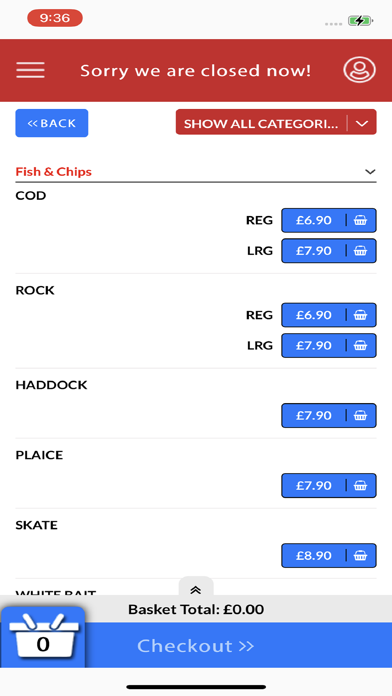Click the Back button
The height and width of the screenshot is (696, 392).
click(x=51, y=123)
